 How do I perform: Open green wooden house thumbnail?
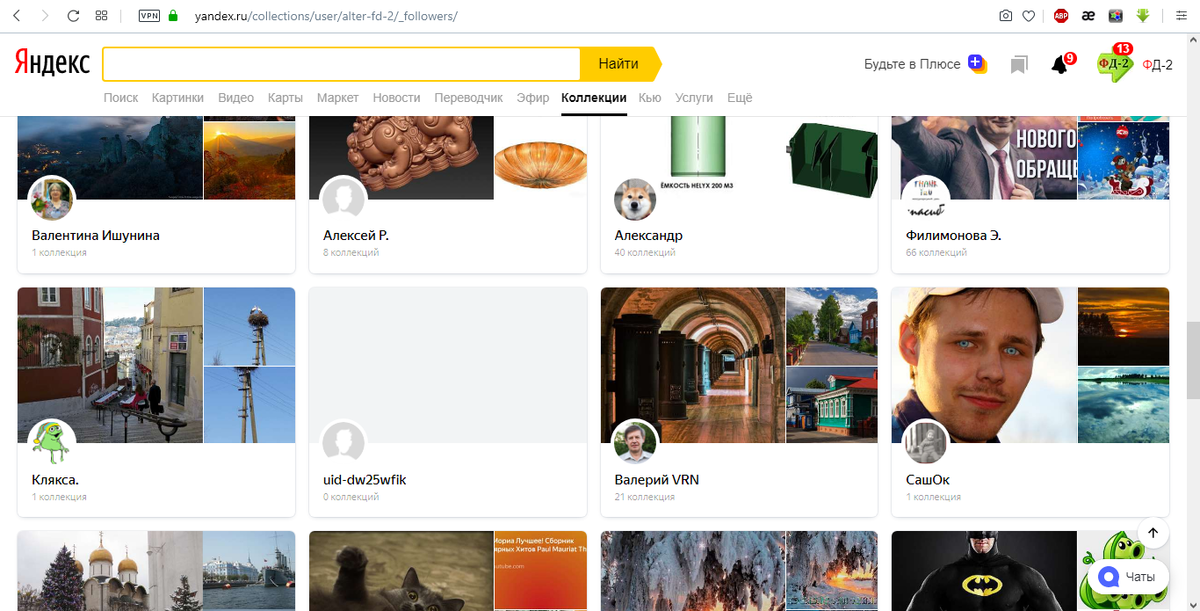[x=832, y=405]
